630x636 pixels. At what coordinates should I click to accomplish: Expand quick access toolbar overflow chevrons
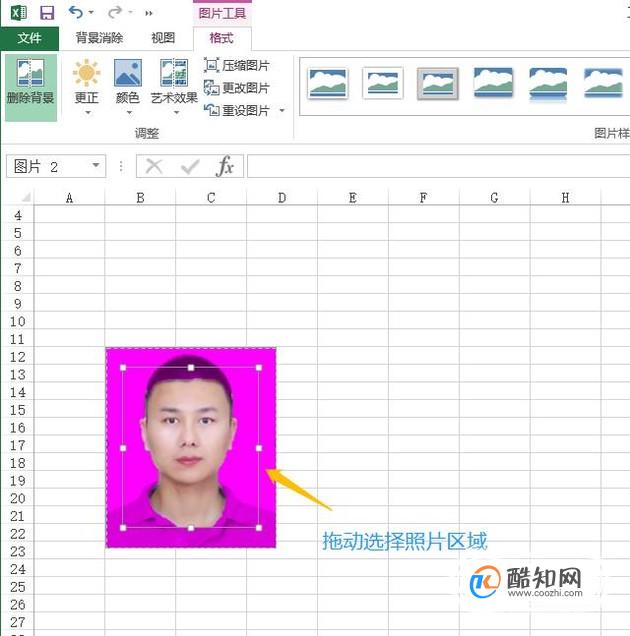coord(148,13)
